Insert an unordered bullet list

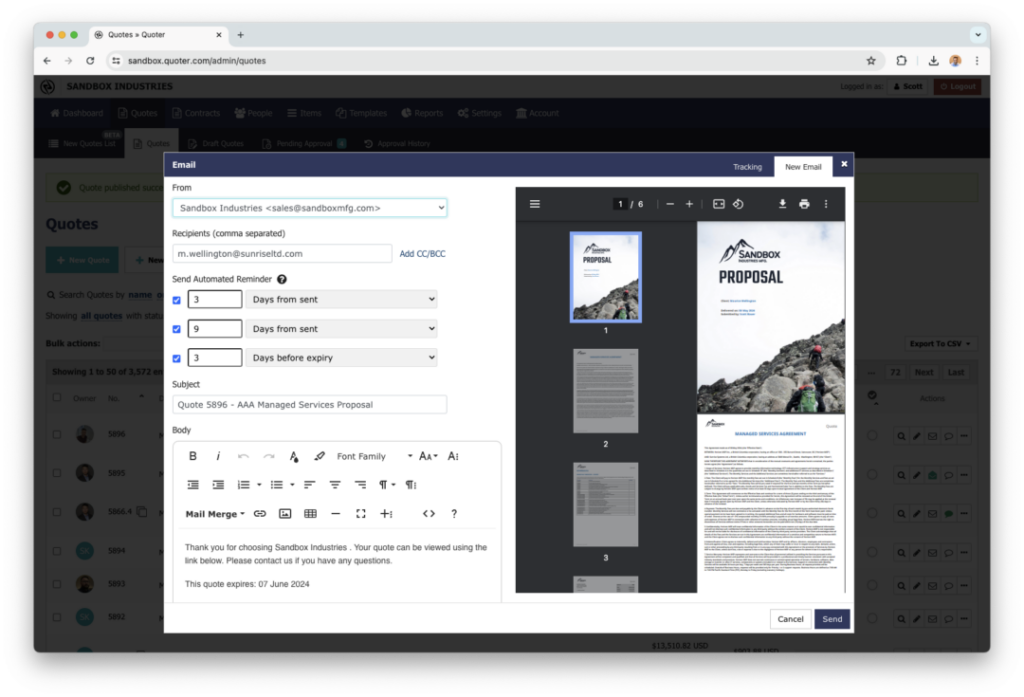click(x=277, y=485)
